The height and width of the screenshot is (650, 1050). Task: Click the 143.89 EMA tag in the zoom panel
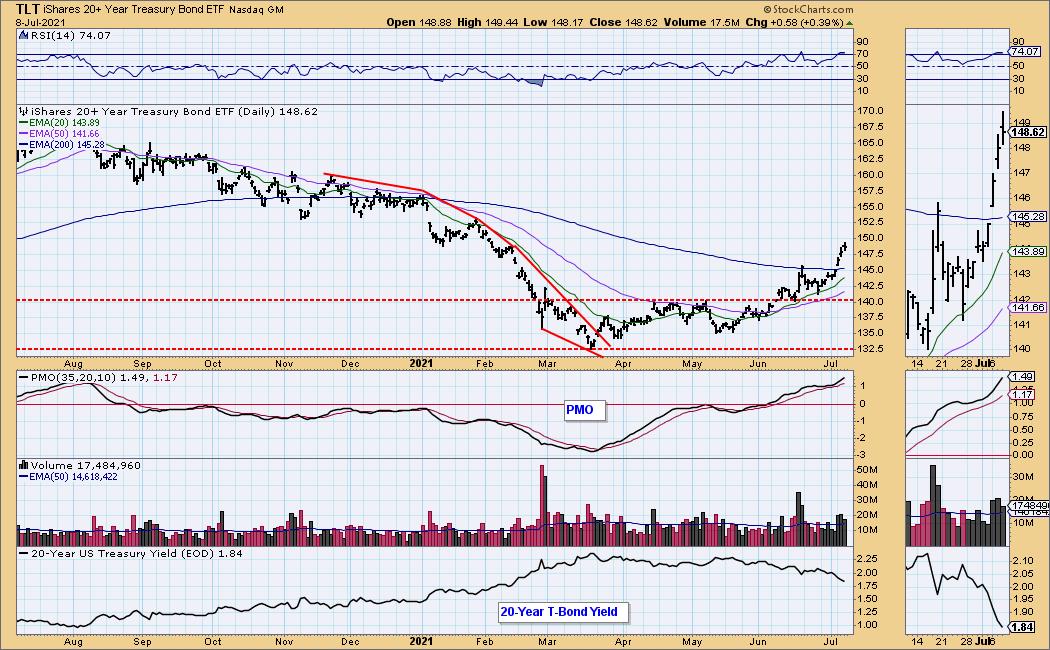click(1029, 252)
